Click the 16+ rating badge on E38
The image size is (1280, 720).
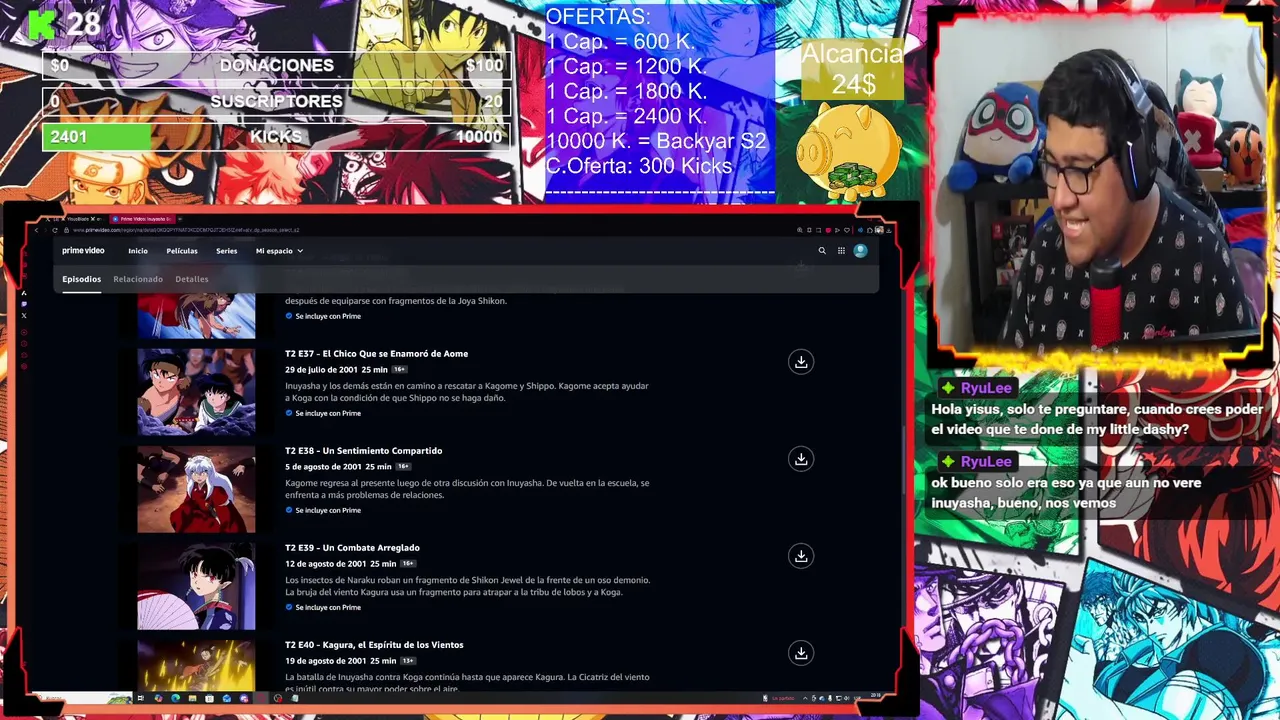point(403,467)
